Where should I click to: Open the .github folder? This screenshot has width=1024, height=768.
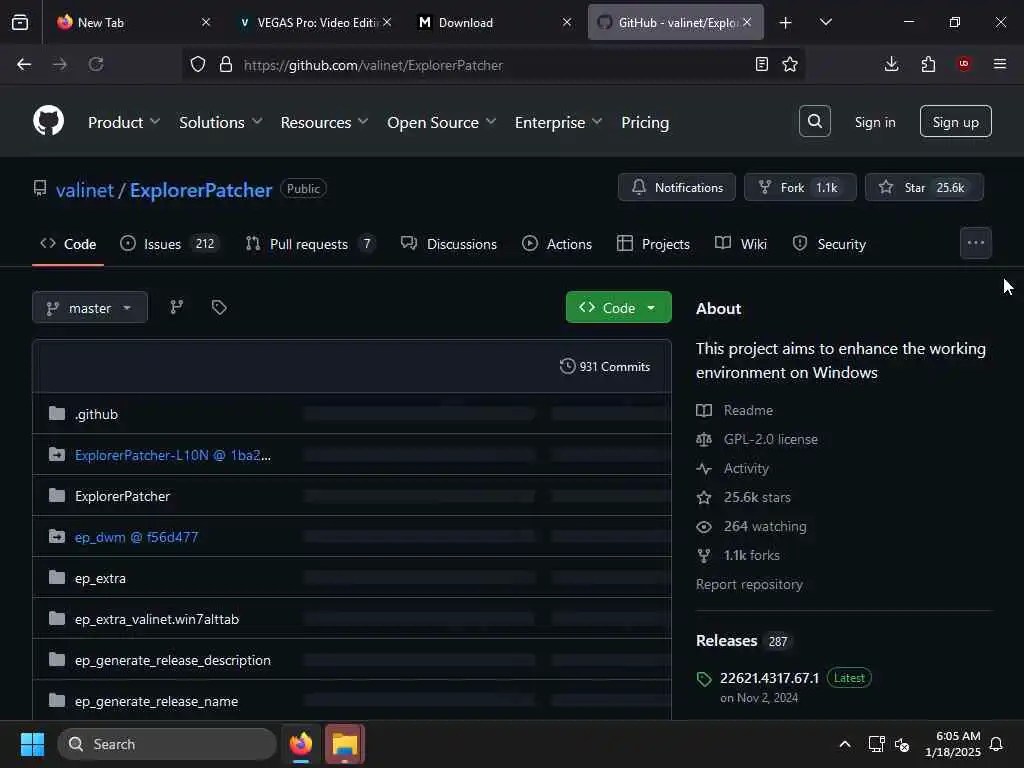(96, 414)
